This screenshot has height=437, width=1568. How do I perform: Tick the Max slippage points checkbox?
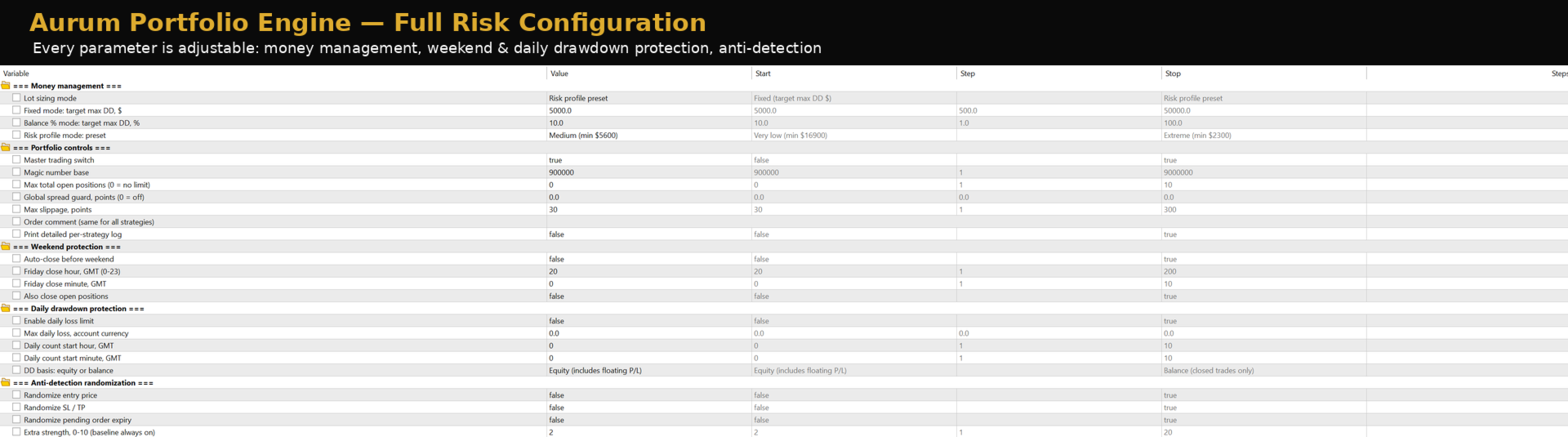point(16,209)
